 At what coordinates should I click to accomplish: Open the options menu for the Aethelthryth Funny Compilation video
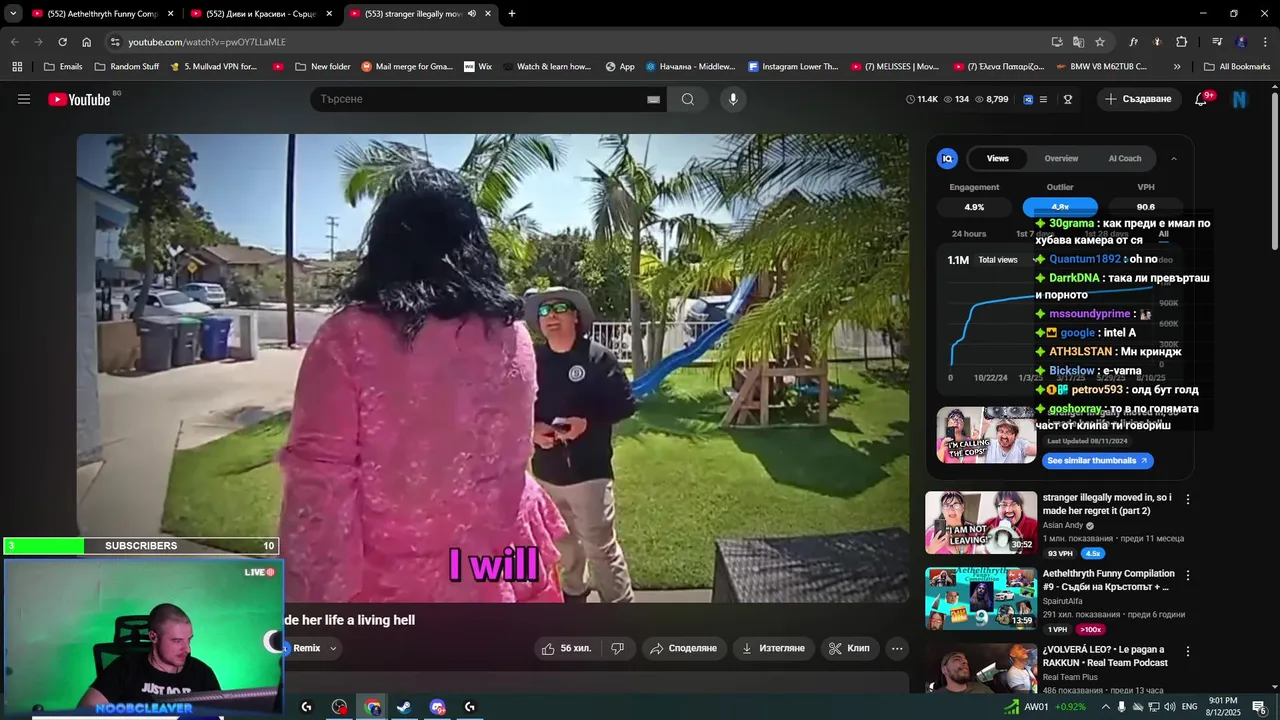click(x=1188, y=575)
